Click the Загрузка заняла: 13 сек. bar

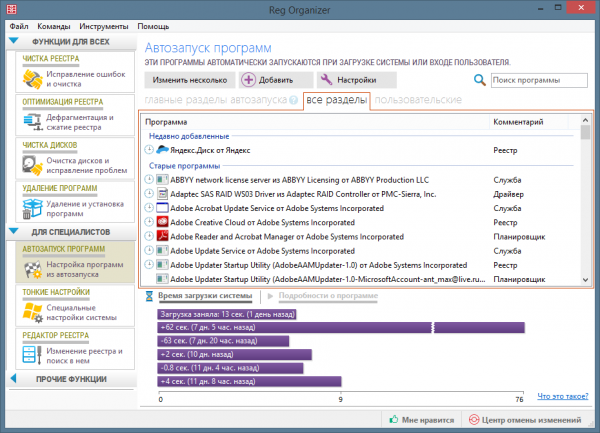[x=227, y=314]
